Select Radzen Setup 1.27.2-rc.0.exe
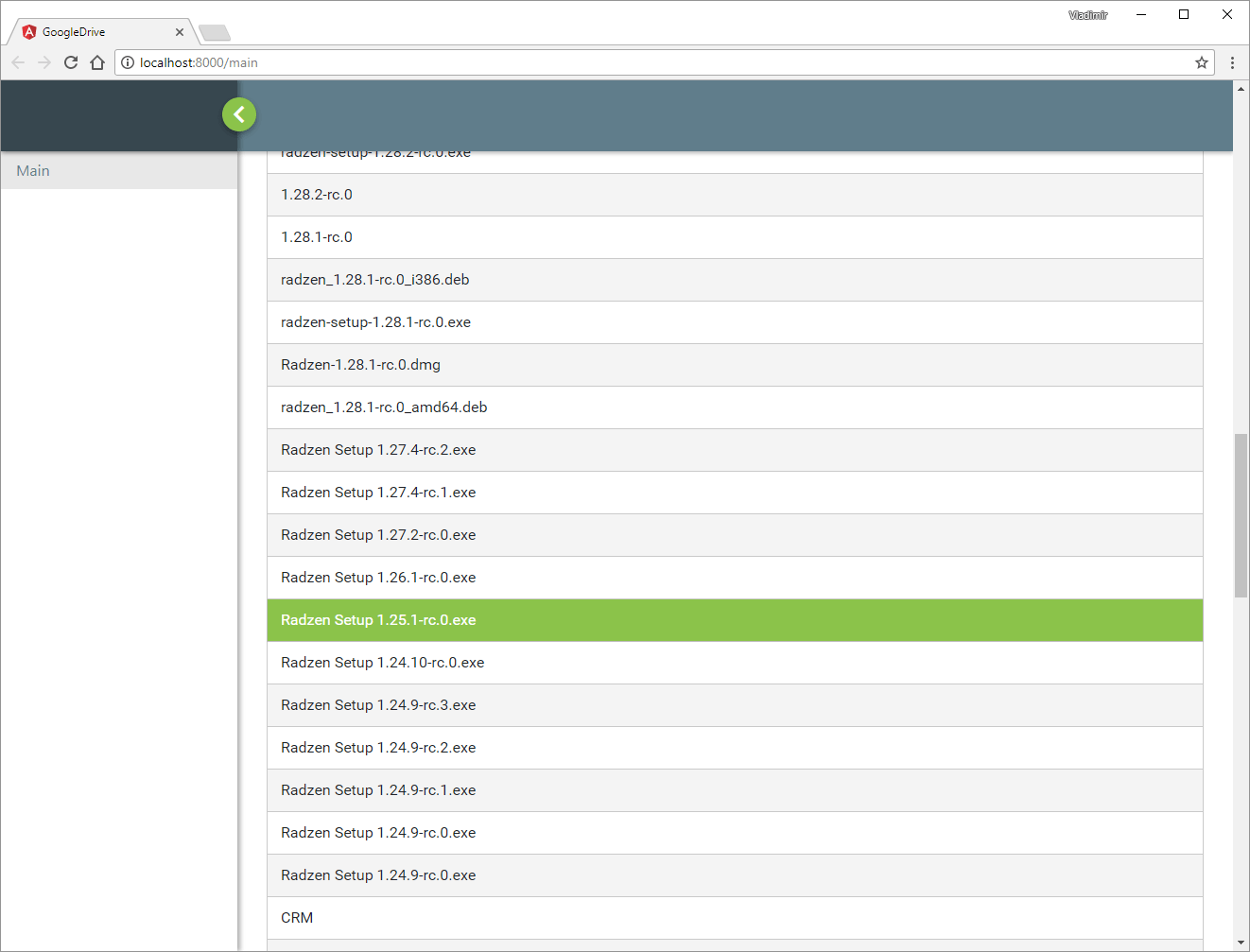Image resolution: width=1250 pixels, height=952 pixels. point(735,535)
